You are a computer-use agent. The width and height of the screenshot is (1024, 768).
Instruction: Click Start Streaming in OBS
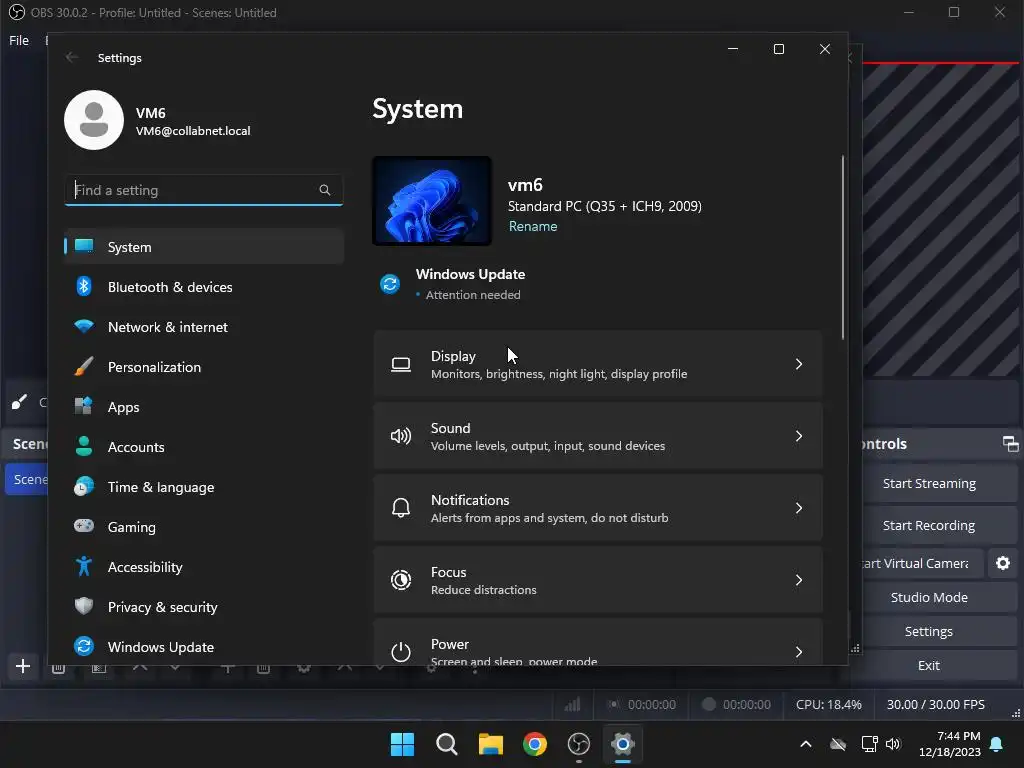938,483
